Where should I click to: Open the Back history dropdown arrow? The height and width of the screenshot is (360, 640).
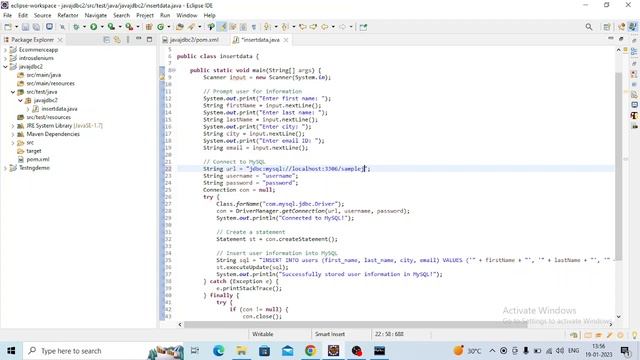[x=333, y=27]
